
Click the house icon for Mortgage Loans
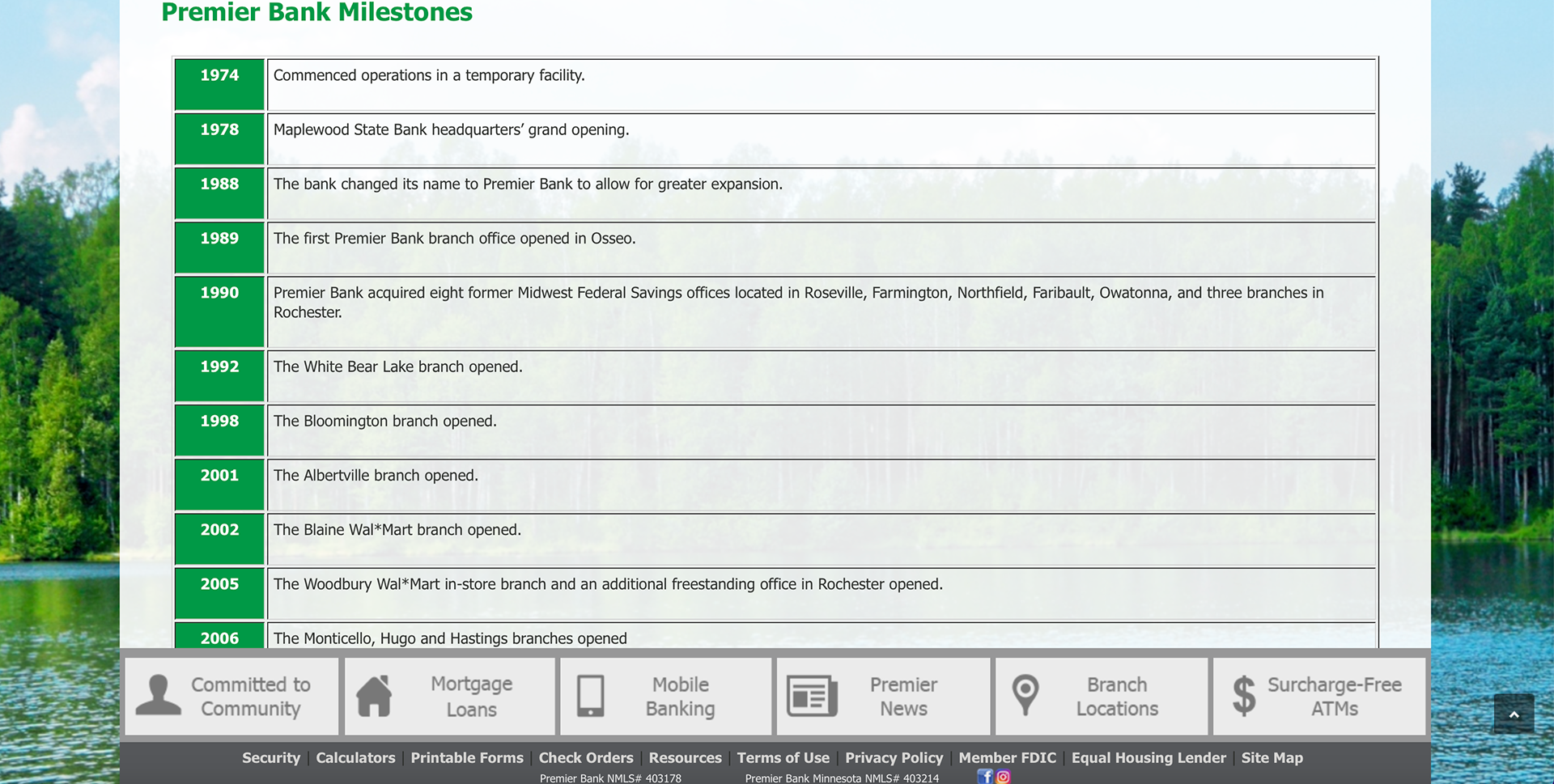pos(374,696)
